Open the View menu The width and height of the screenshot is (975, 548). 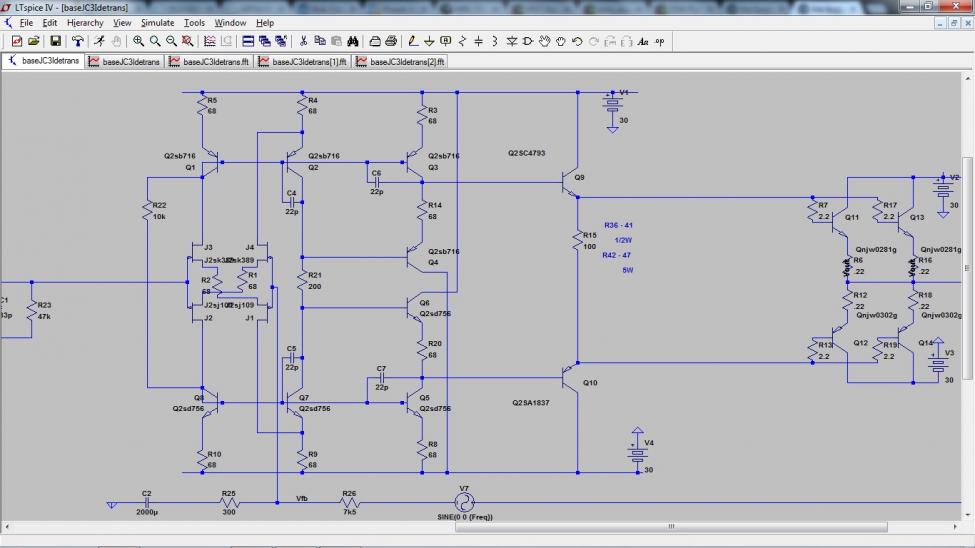point(122,22)
